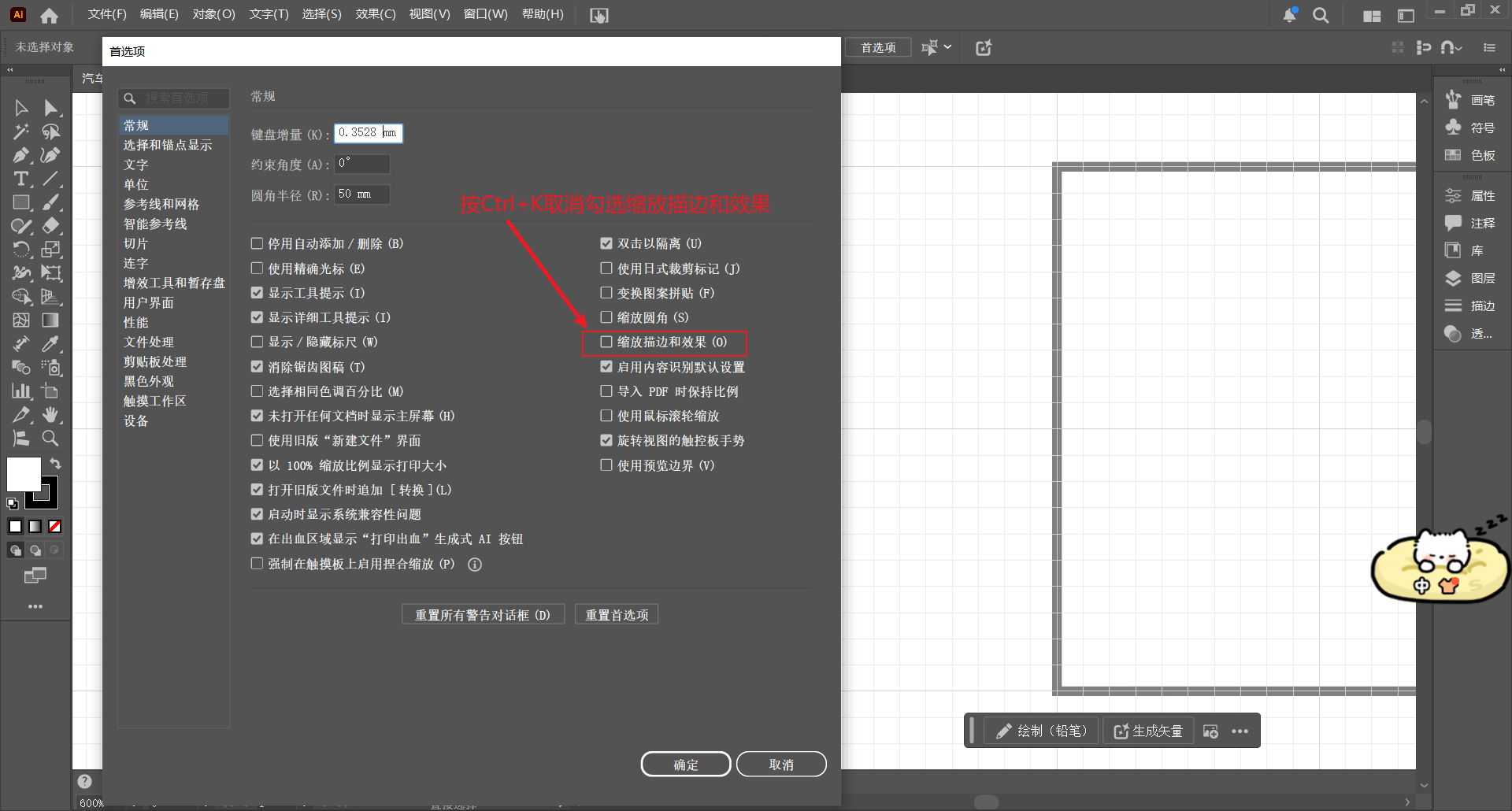The height and width of the screenshot is (811, 1512).
Task: Choose the Lasso tool
Action: tap(51, 131)
